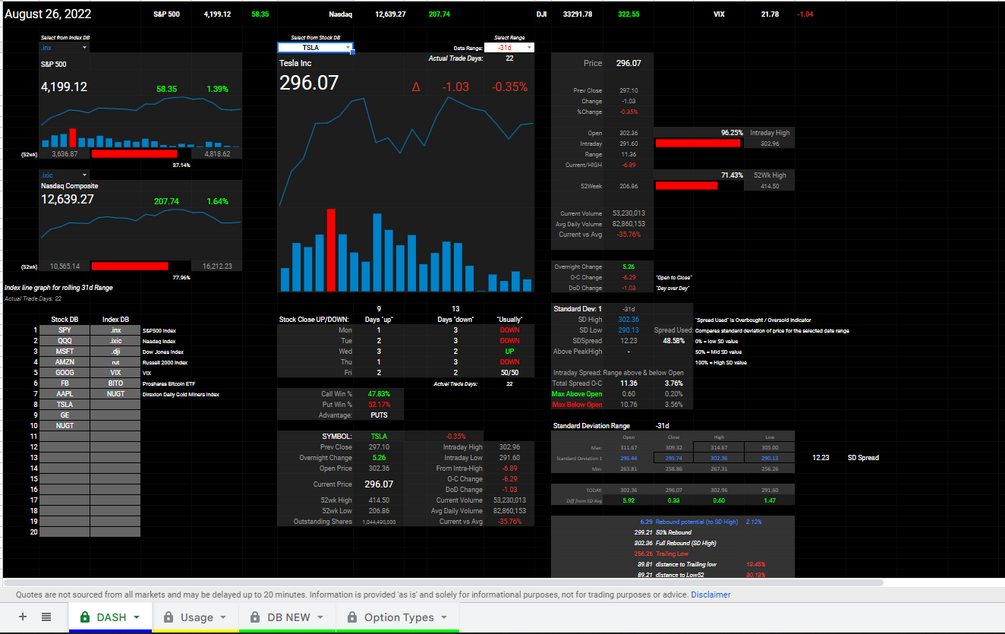Click the lock icon on Usage tab
This screenshot has height=634, width=1005.
169,617
